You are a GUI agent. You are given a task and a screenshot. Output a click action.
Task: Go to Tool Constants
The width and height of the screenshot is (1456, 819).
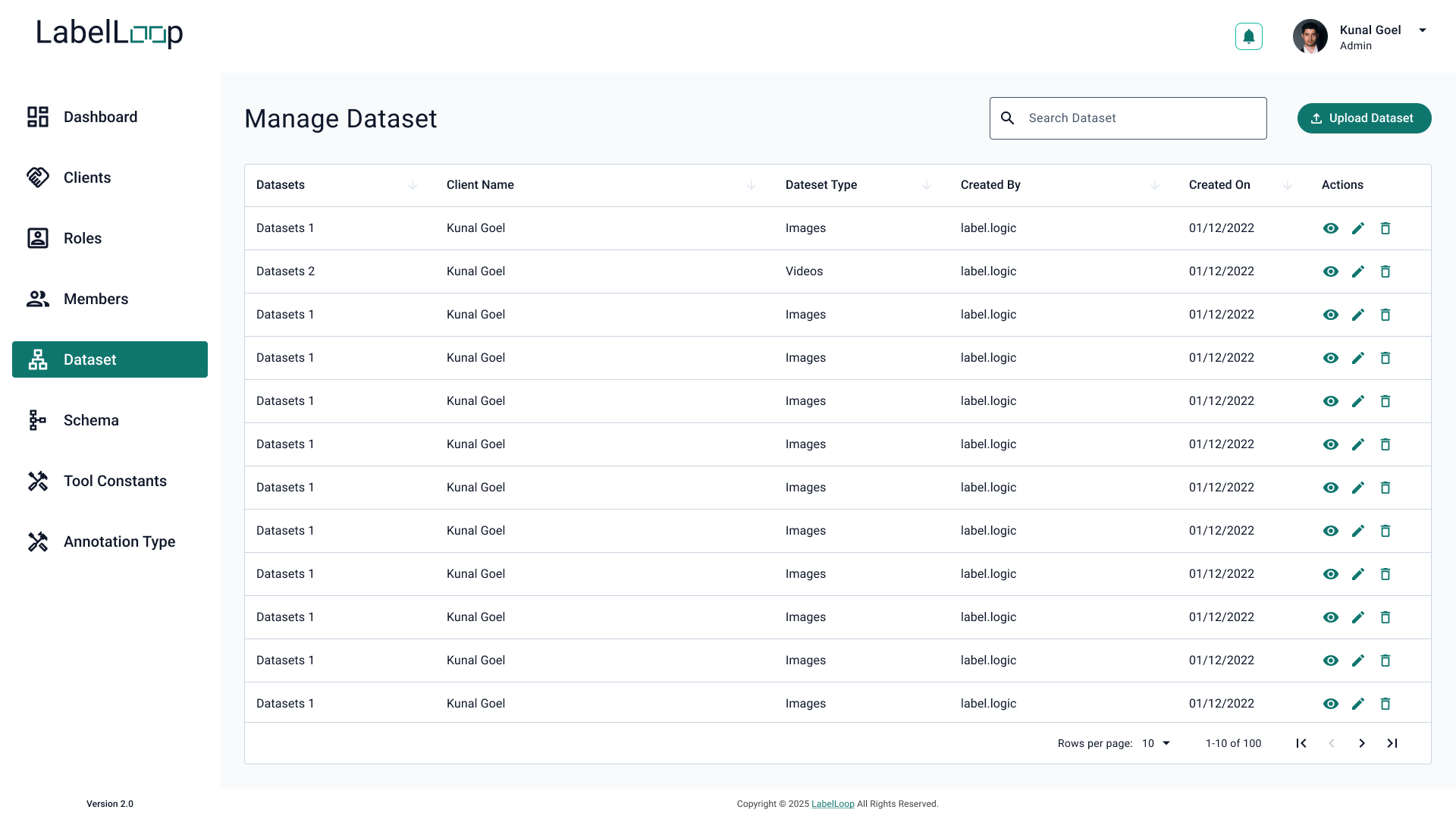pos(110,481)
